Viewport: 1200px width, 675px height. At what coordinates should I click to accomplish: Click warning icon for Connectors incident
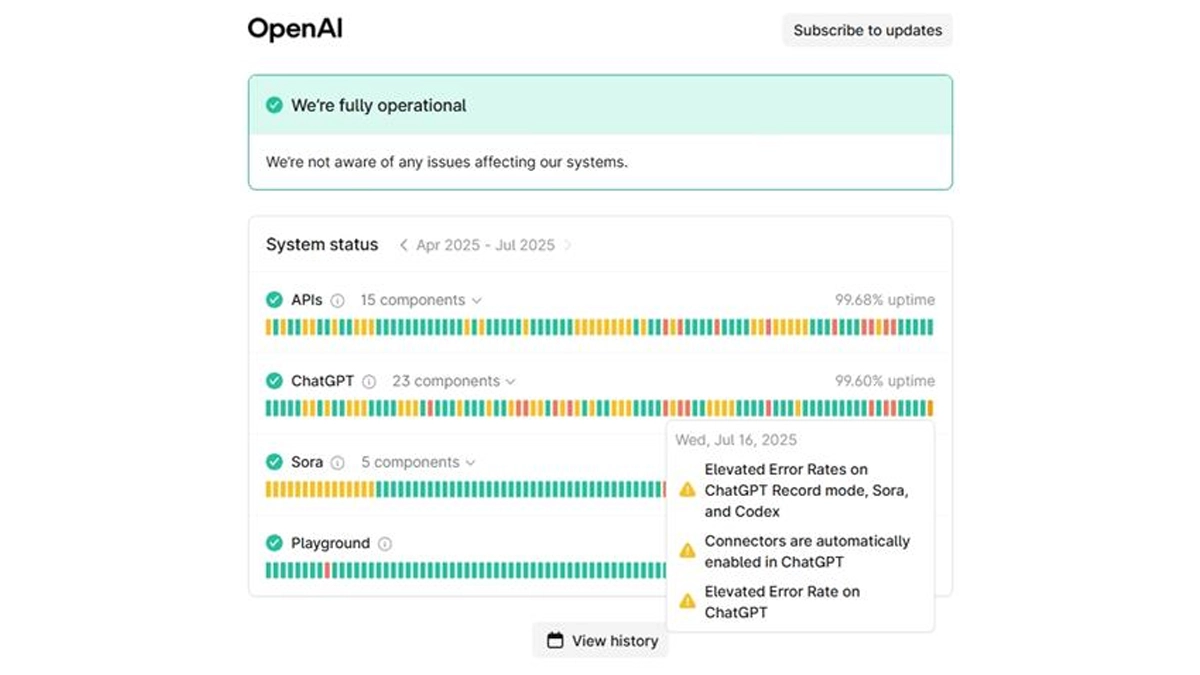[687, 551]
